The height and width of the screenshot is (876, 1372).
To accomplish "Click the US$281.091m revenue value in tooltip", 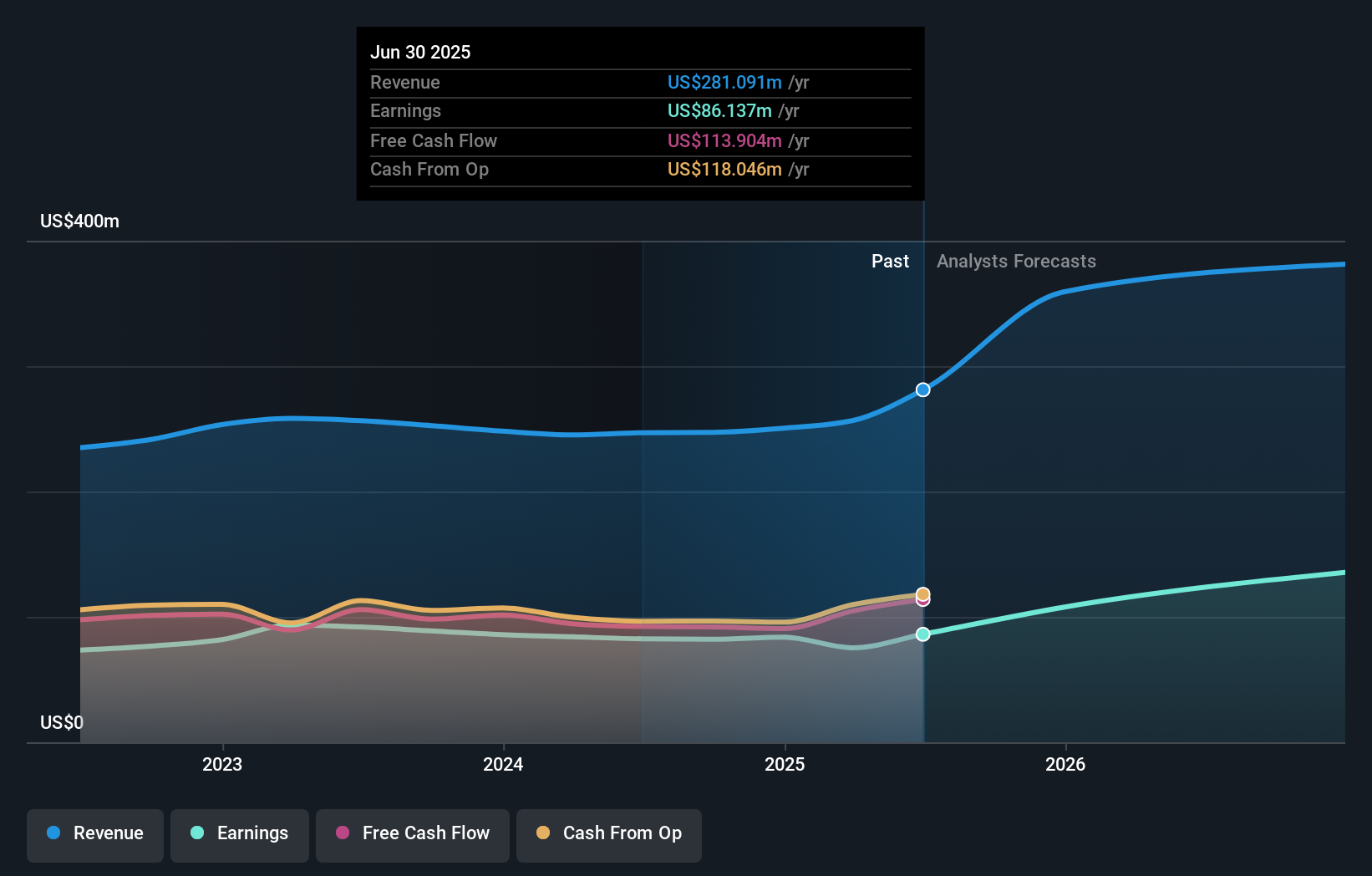I will click(x=724, y=83).
